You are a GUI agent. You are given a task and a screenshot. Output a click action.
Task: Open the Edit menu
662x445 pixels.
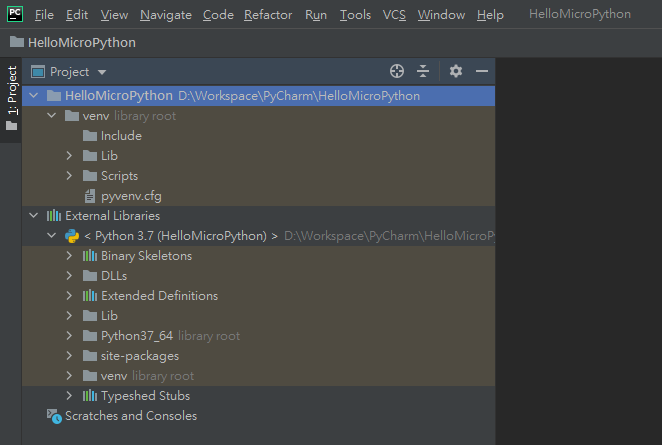pyautogui.click(x=77, y=15)
